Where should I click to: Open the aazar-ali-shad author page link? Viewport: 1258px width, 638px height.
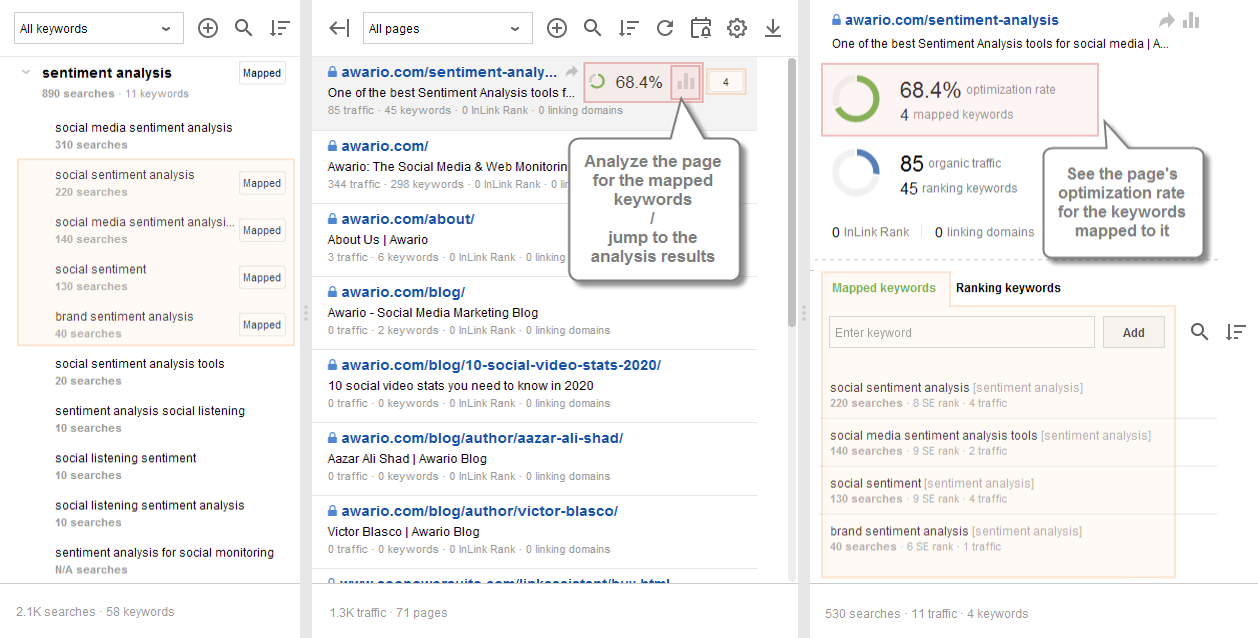coord(482,438)
